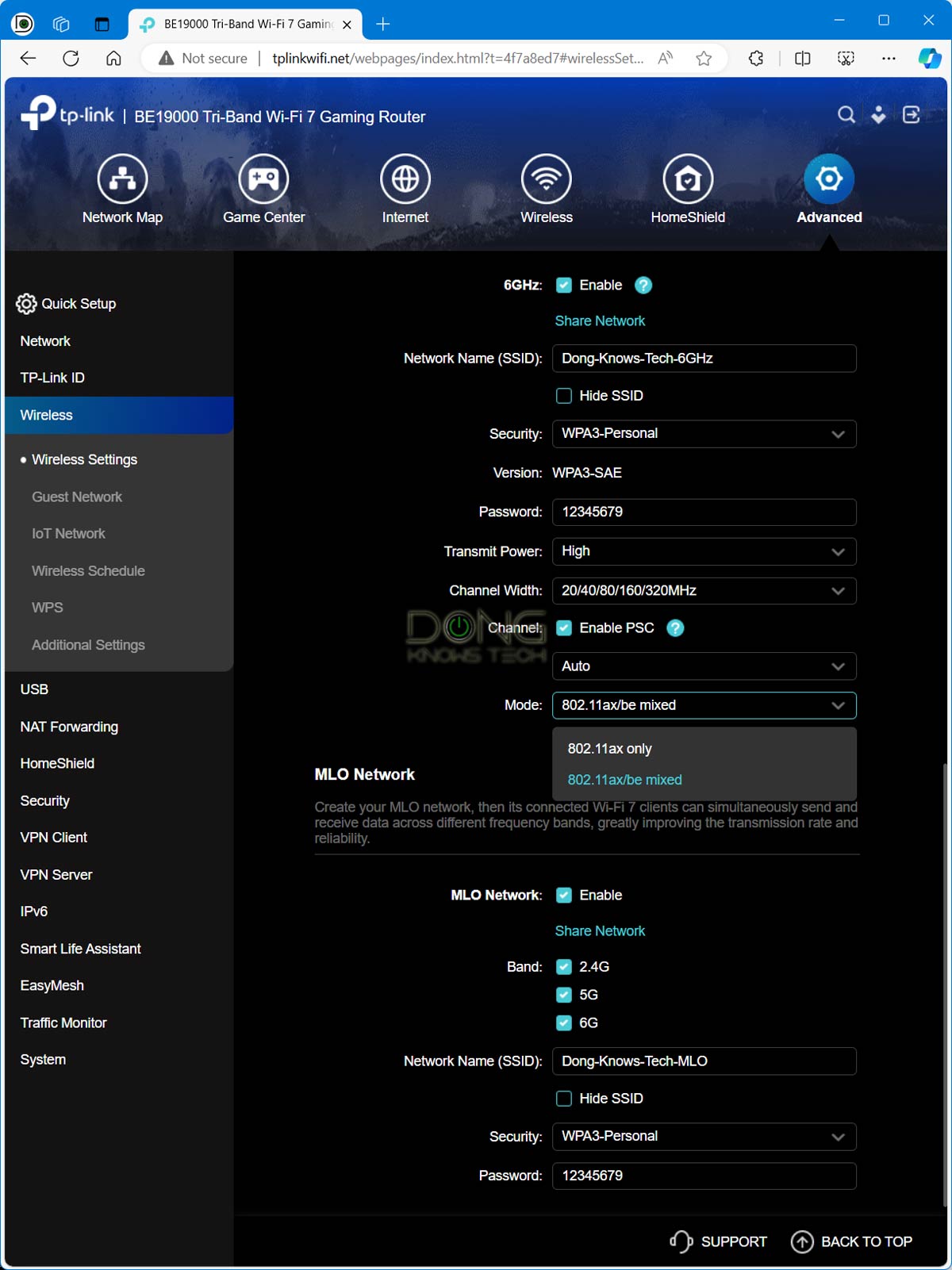Open the HomeShield house icon
952x1270 pixels.
688,179
